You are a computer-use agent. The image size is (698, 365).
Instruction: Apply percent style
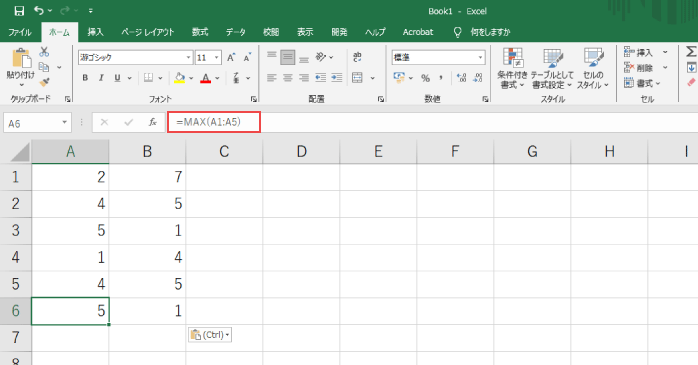[426, 78]
